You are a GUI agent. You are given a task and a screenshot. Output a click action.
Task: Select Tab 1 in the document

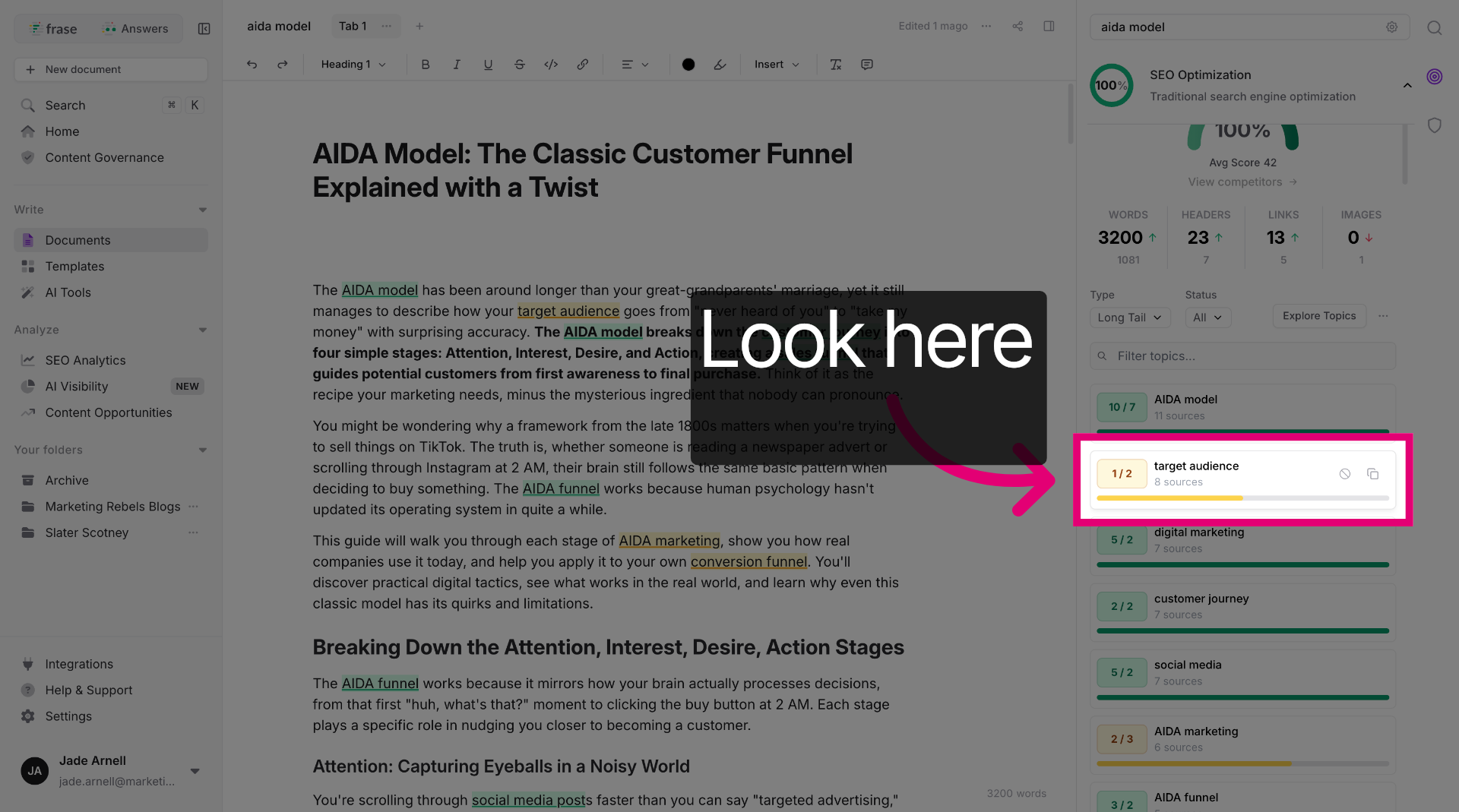[353, 26]
